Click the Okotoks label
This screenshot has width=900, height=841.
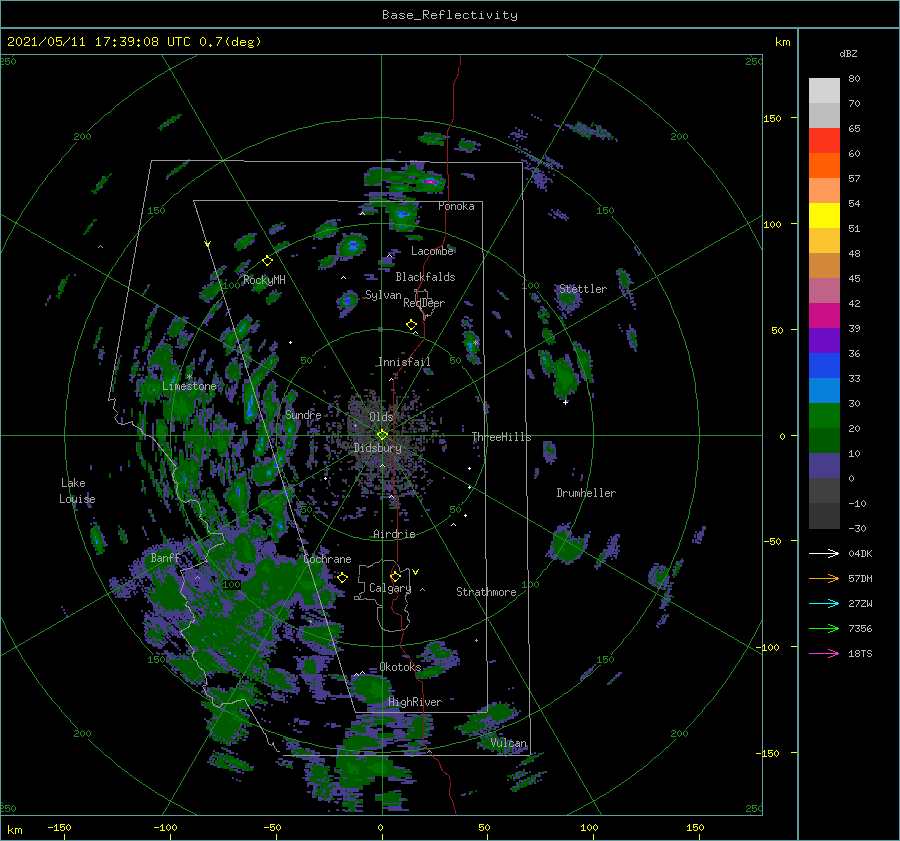[400, 666]
